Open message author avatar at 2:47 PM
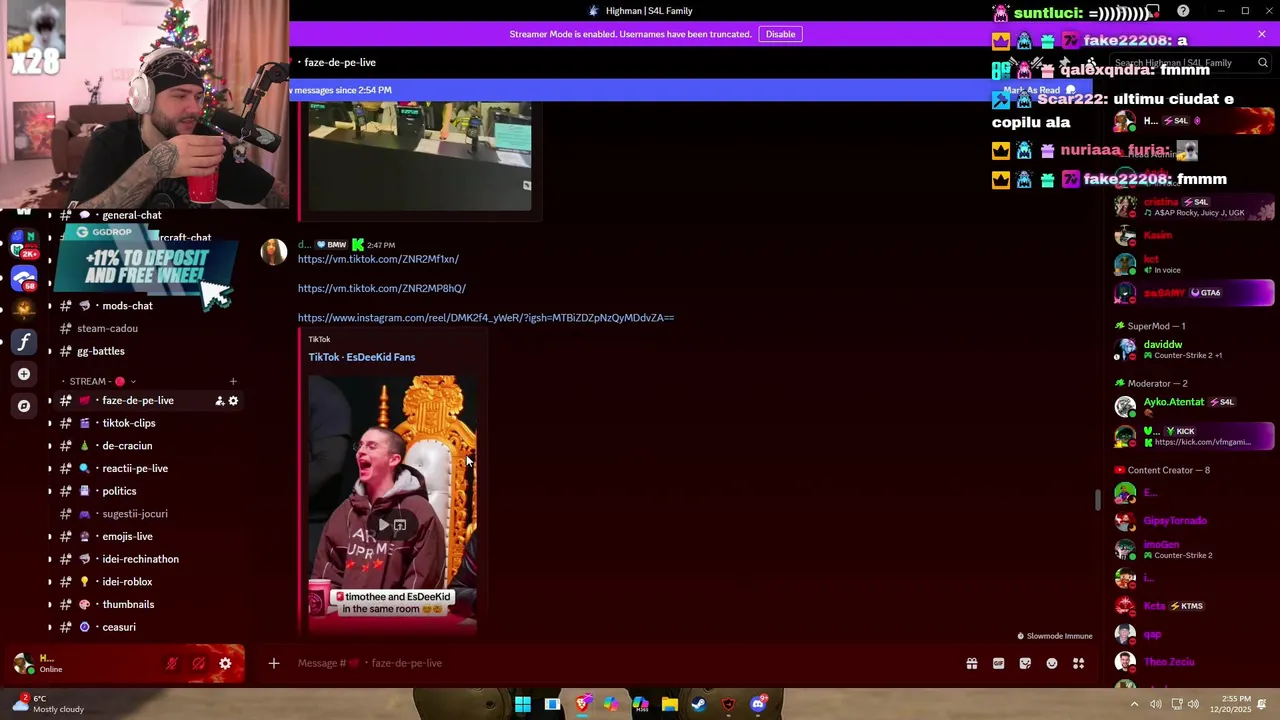The width and height of the screenshot is (1280, 720). (274, 251)
